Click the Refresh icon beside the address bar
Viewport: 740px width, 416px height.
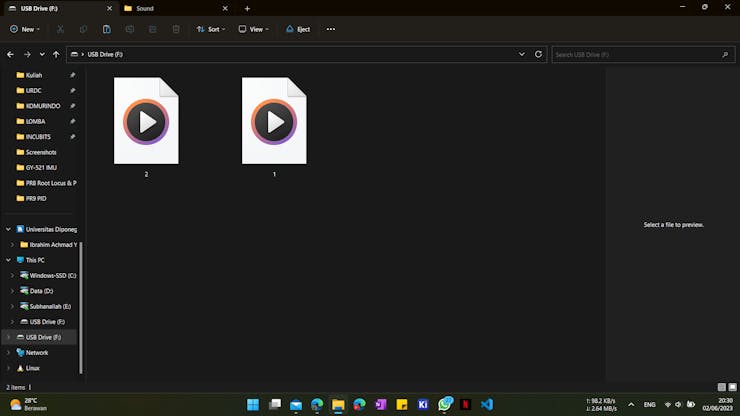539,54
